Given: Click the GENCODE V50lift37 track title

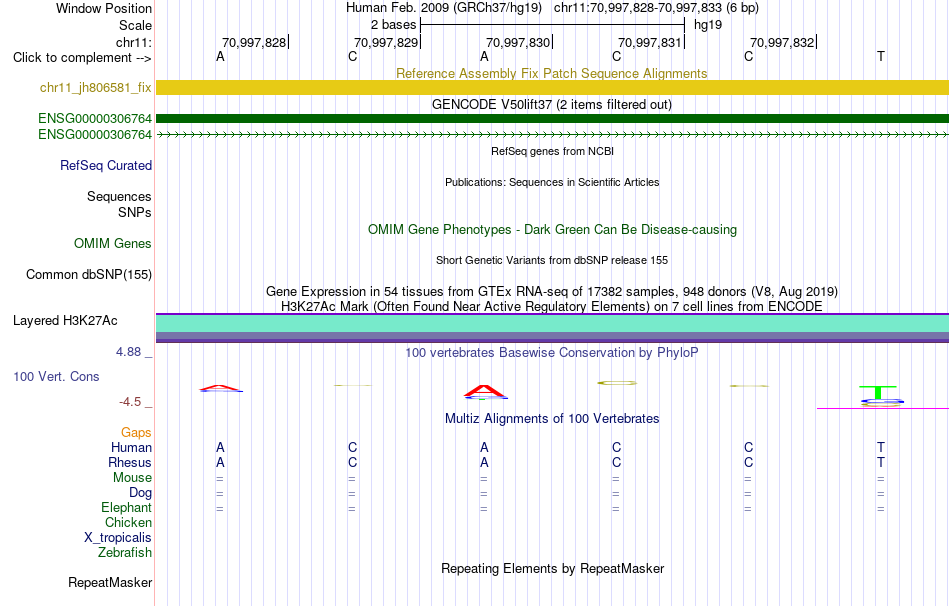Looking at the screenshot, I should pyautogui.click(x=552, y=104).
